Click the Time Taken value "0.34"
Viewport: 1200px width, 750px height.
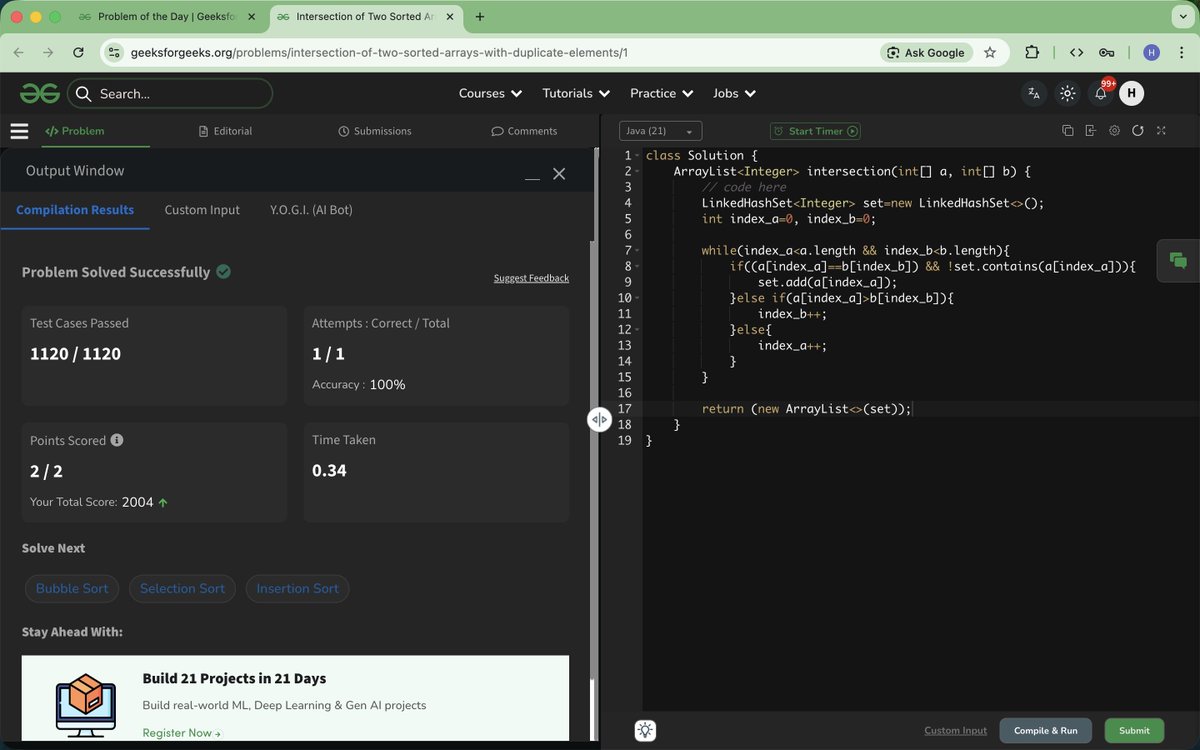click(x=329, y=470)
